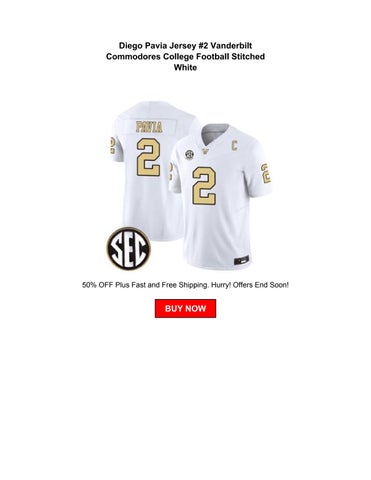Click the Nike tag at jersey hem
The image size is (371, 480).
point(242,261)
